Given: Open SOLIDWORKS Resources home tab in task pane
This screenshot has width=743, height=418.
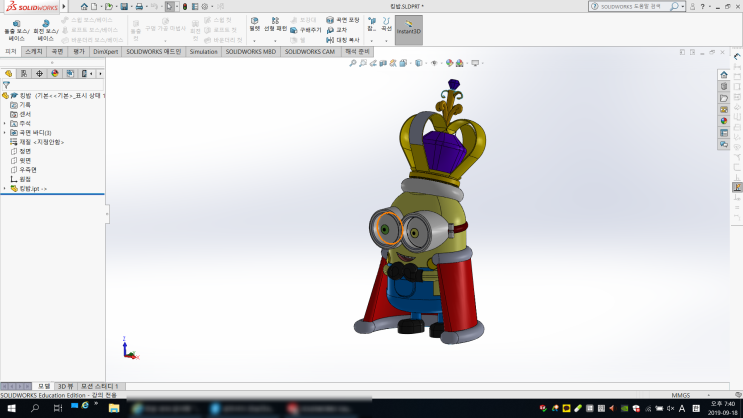Looking at the screenshot, I should [x=724, y=75].
